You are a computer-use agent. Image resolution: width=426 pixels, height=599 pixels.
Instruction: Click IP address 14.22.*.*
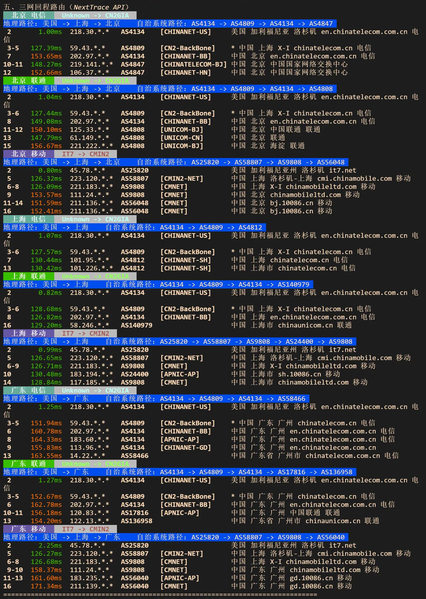point(87,456)
